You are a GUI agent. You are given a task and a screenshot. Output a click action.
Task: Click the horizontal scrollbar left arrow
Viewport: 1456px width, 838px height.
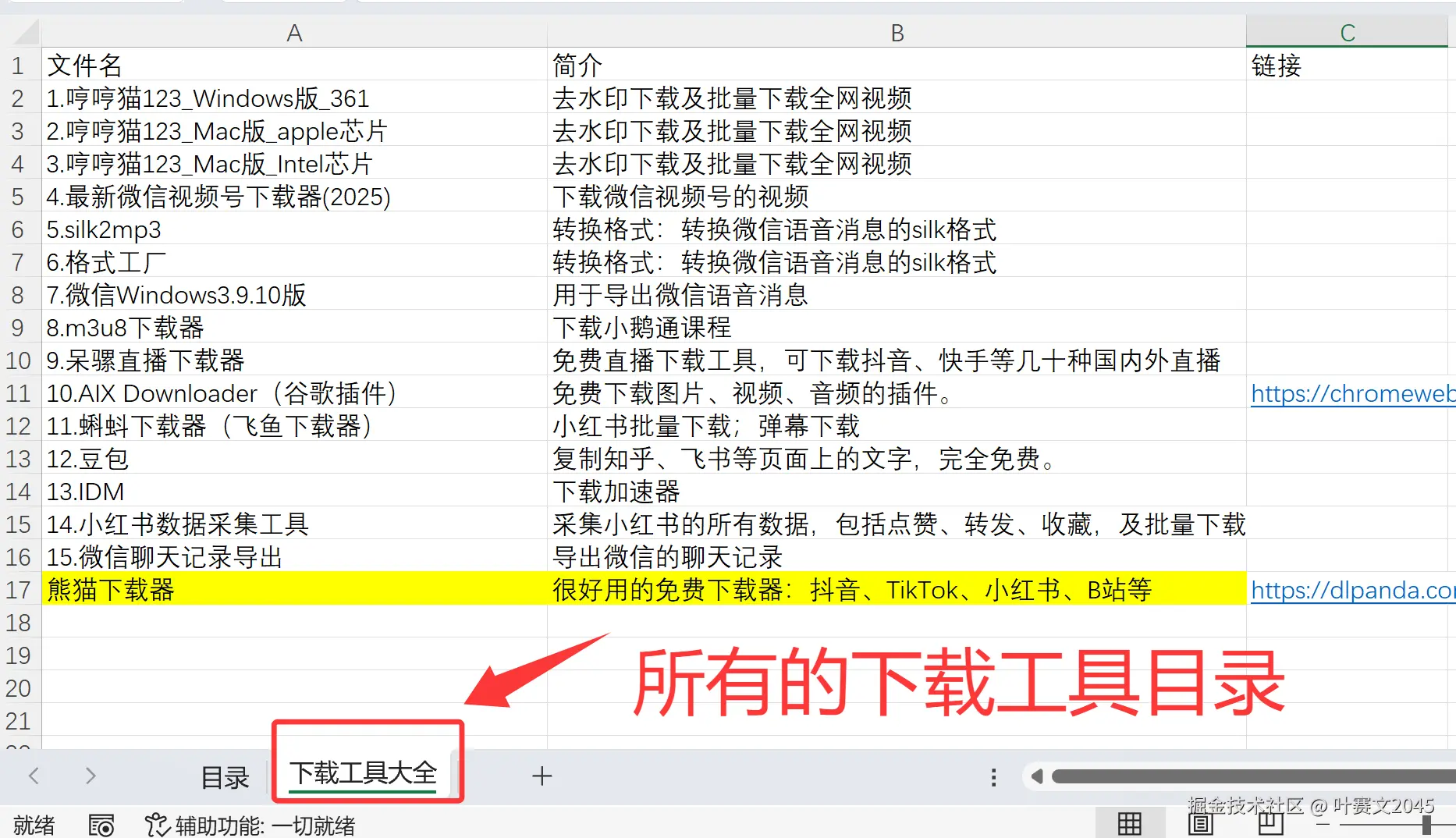coord(1037,776)
